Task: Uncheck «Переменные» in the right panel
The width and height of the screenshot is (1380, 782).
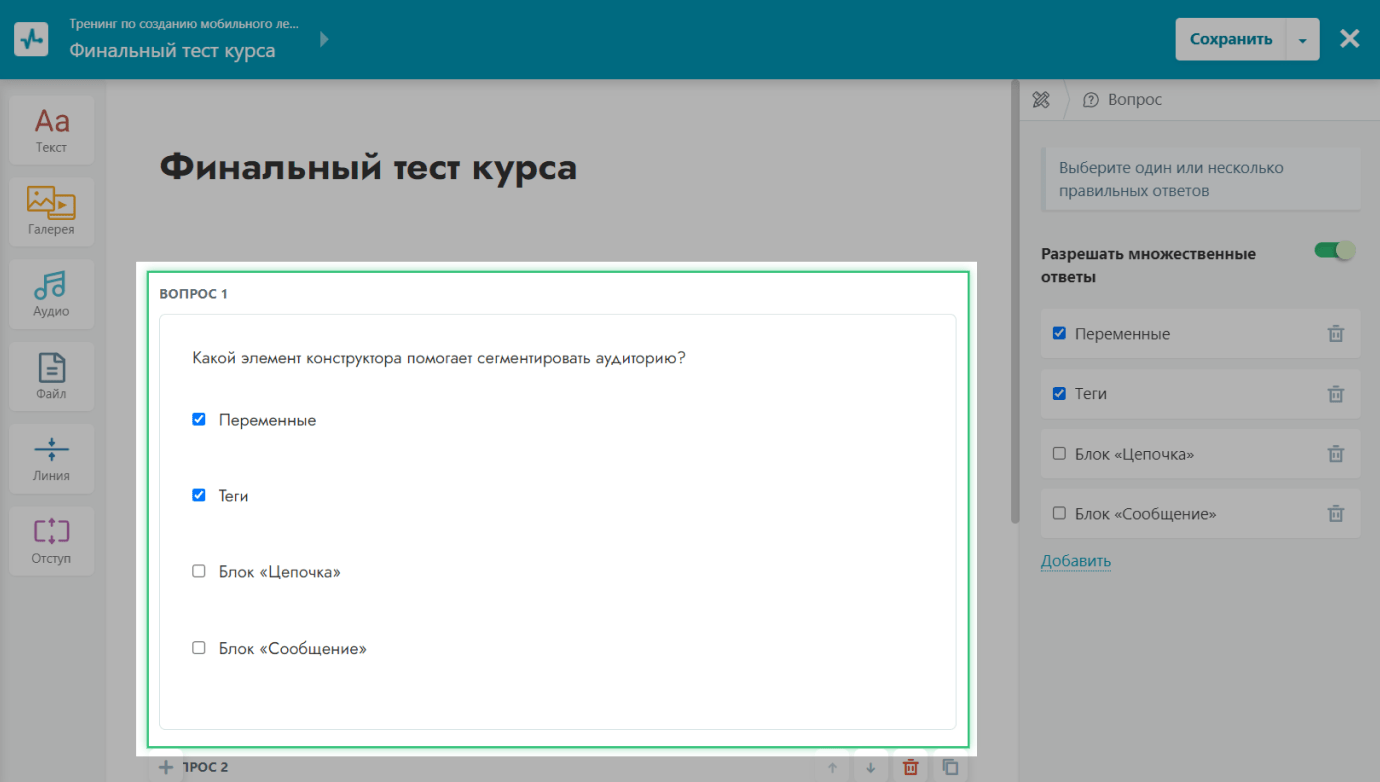Action: [1059, 333]
